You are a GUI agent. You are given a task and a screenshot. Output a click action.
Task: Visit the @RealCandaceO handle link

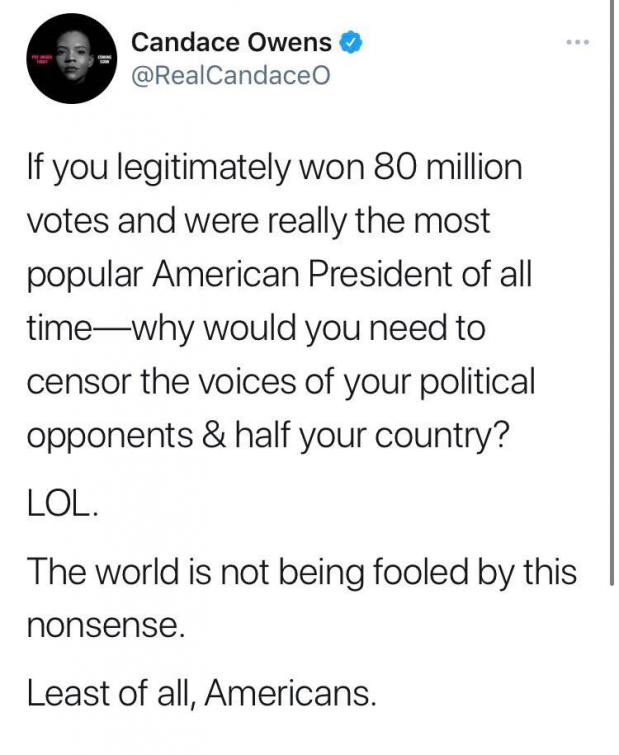(231, 75)
